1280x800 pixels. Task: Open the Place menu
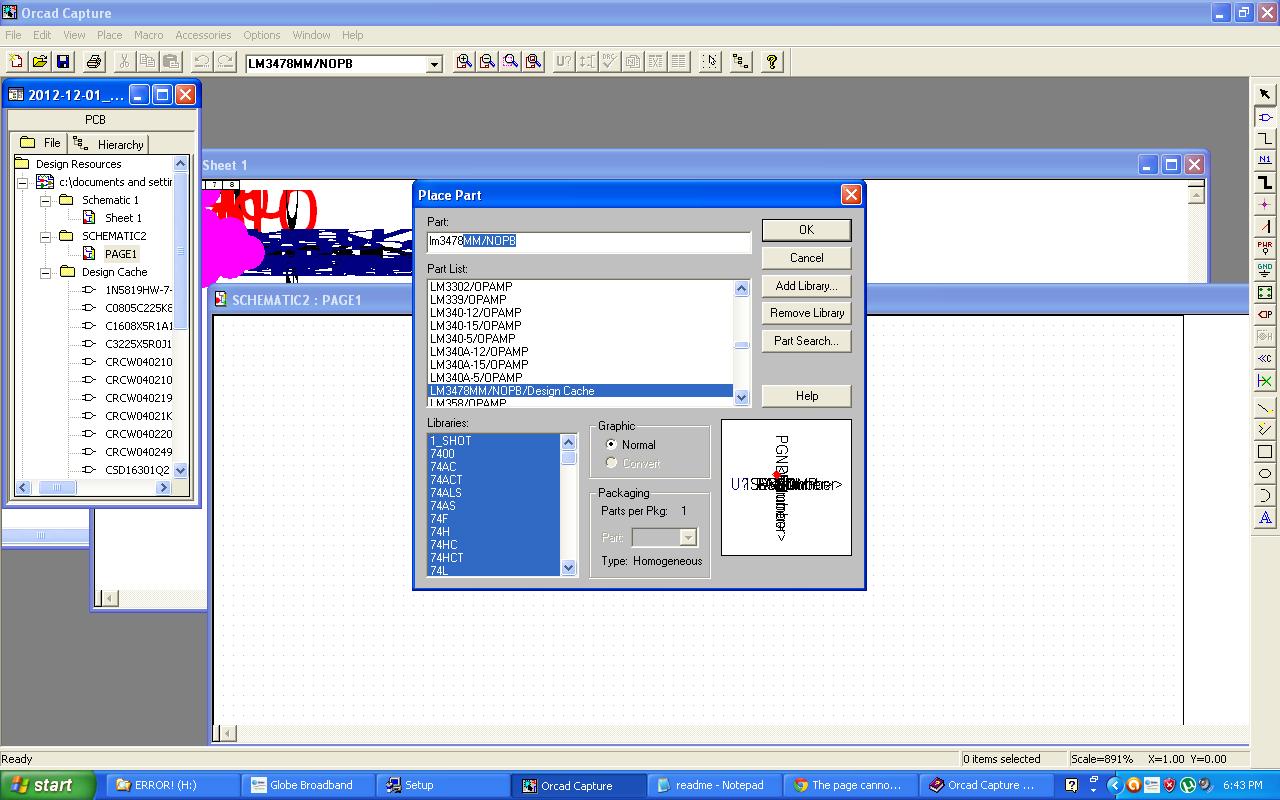point(109,34)
